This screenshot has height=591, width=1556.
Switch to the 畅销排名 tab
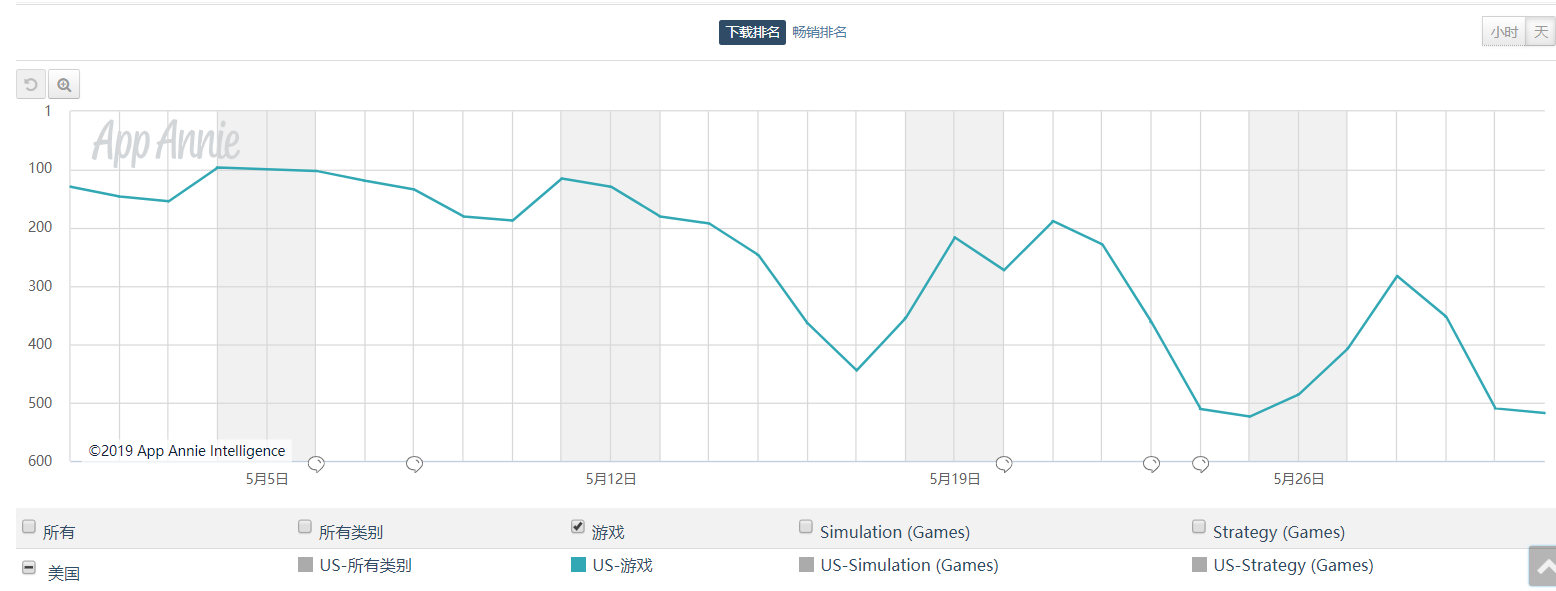(819, 32)
